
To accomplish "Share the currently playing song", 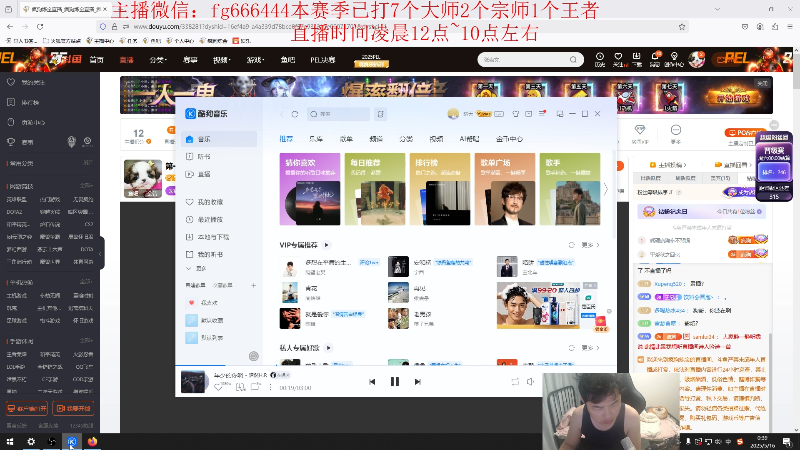I will 256,387.
